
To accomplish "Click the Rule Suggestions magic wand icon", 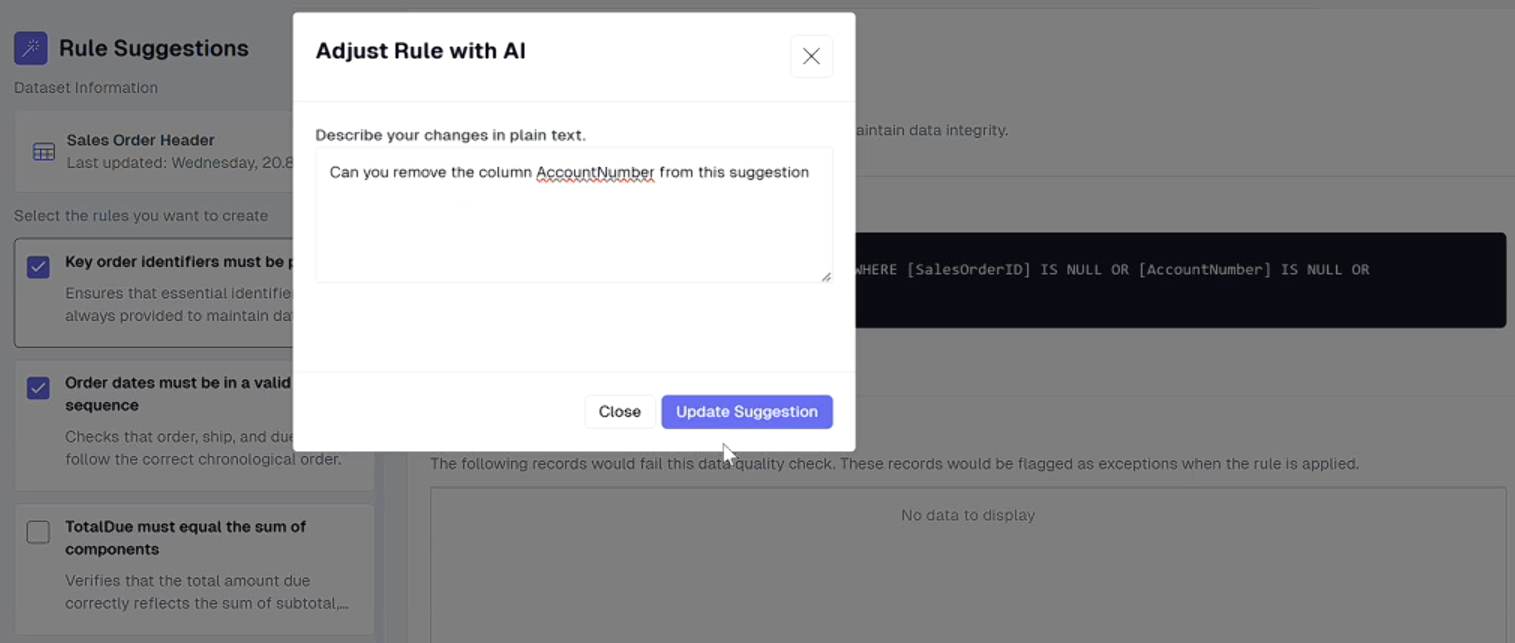I will (31, 48).
